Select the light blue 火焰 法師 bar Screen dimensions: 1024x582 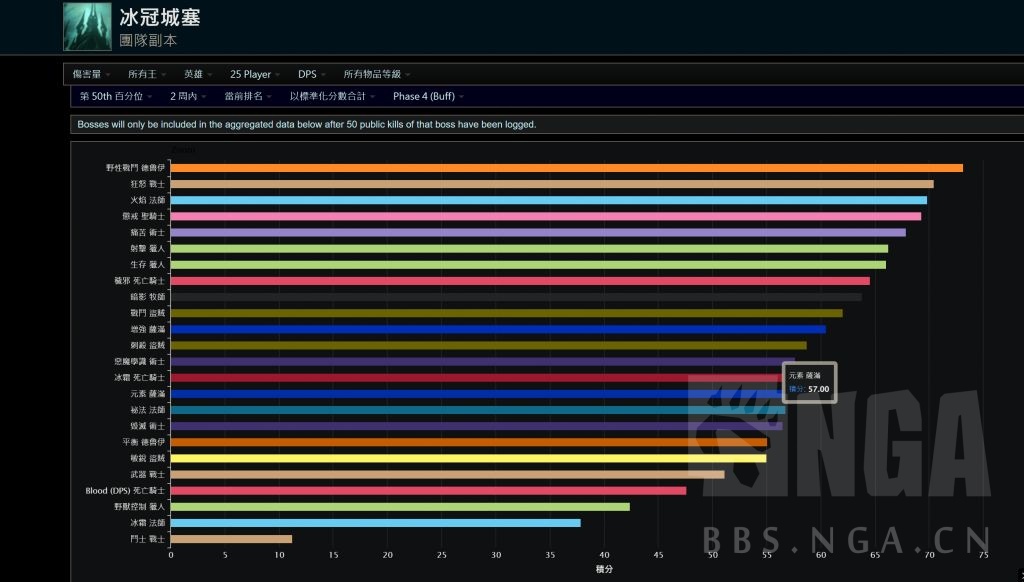pos(549,200)
